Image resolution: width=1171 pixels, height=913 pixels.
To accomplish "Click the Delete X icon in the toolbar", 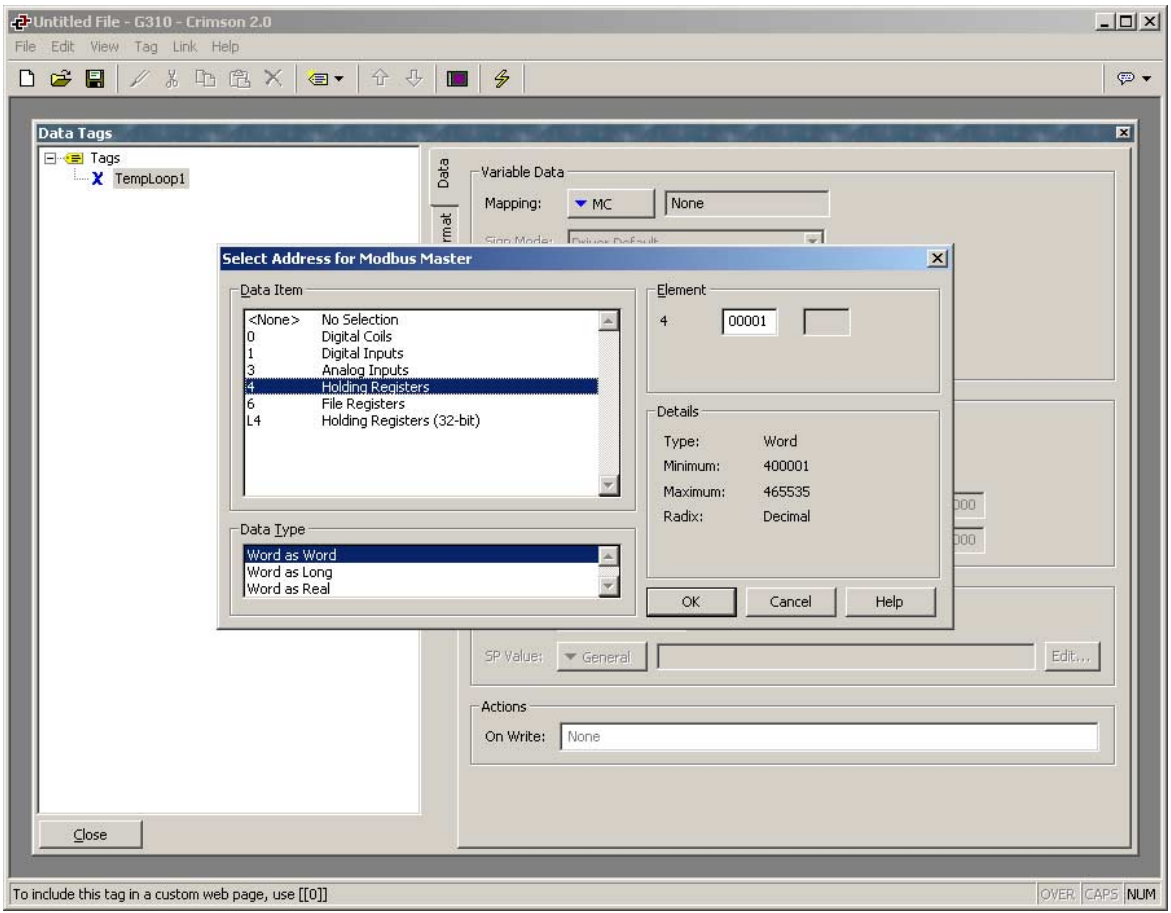I will pyautogui.click(x=273, y=78).
